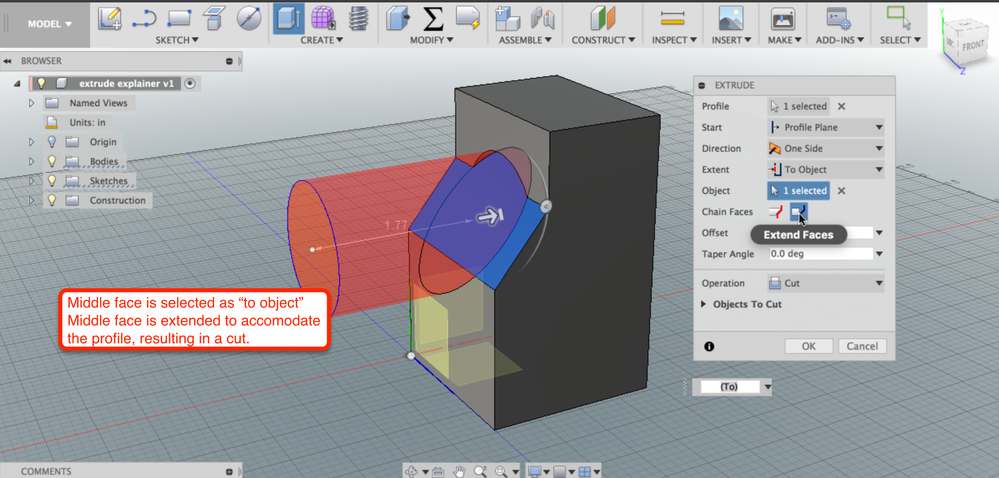Viewport: 999px width, 478px height.
Task: Activate the Extrude tool icon
Action: click(x=289, y=18)
